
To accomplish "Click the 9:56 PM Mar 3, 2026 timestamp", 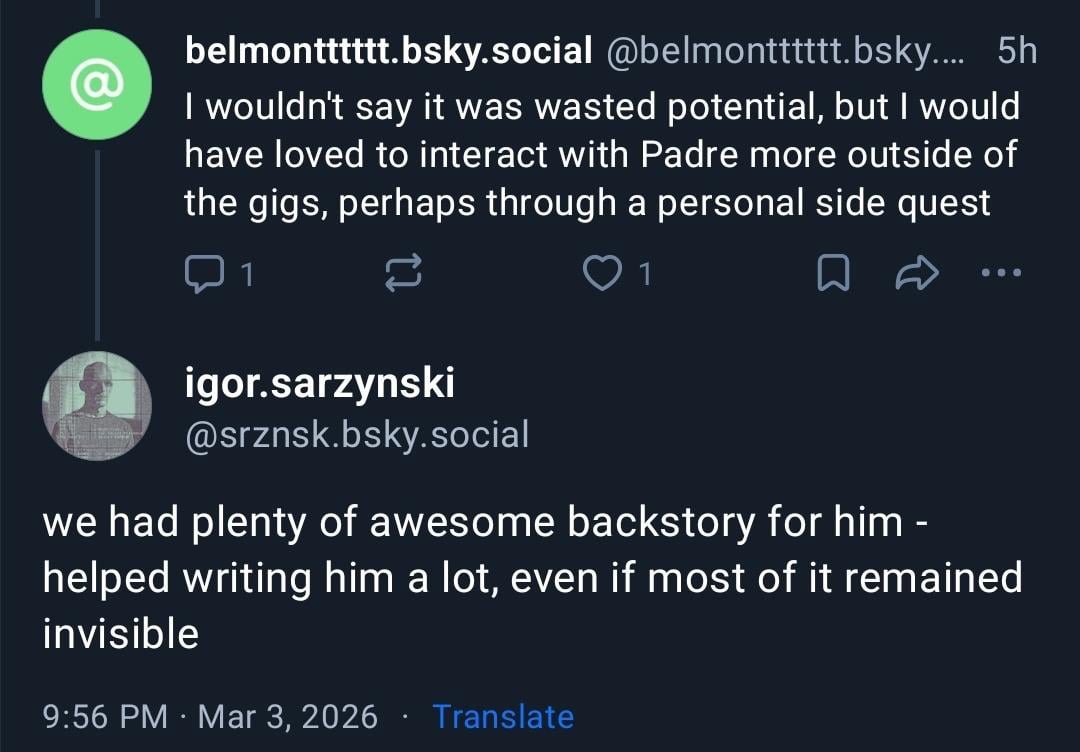I will point(211,716).
